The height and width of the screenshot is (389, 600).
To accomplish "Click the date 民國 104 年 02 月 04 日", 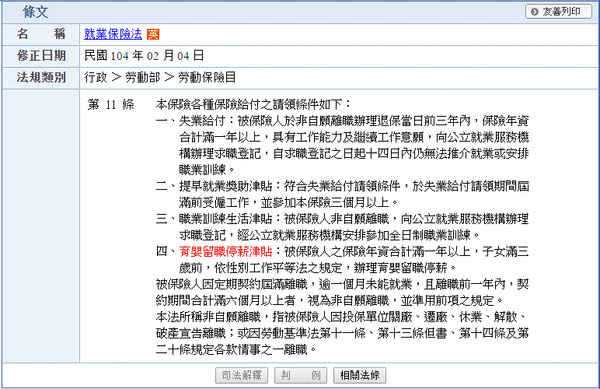I will (144, 56).
